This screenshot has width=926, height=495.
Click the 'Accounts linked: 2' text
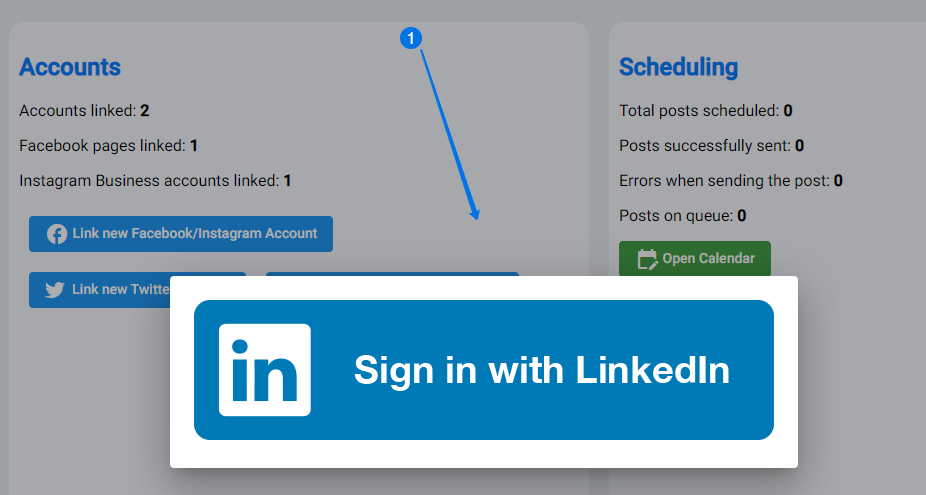tap(84, 110)
